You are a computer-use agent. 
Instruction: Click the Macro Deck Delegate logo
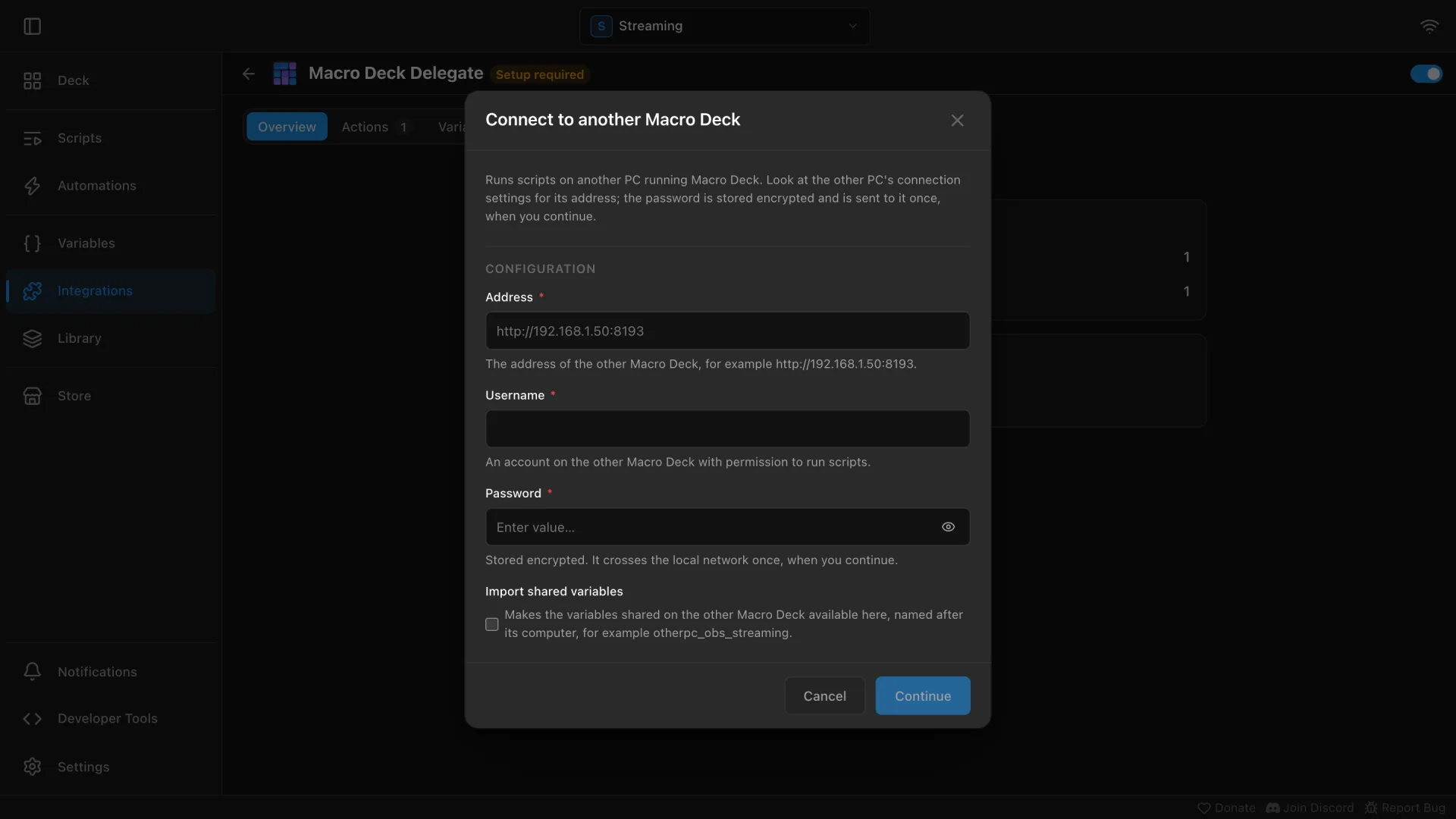point(284,74)
